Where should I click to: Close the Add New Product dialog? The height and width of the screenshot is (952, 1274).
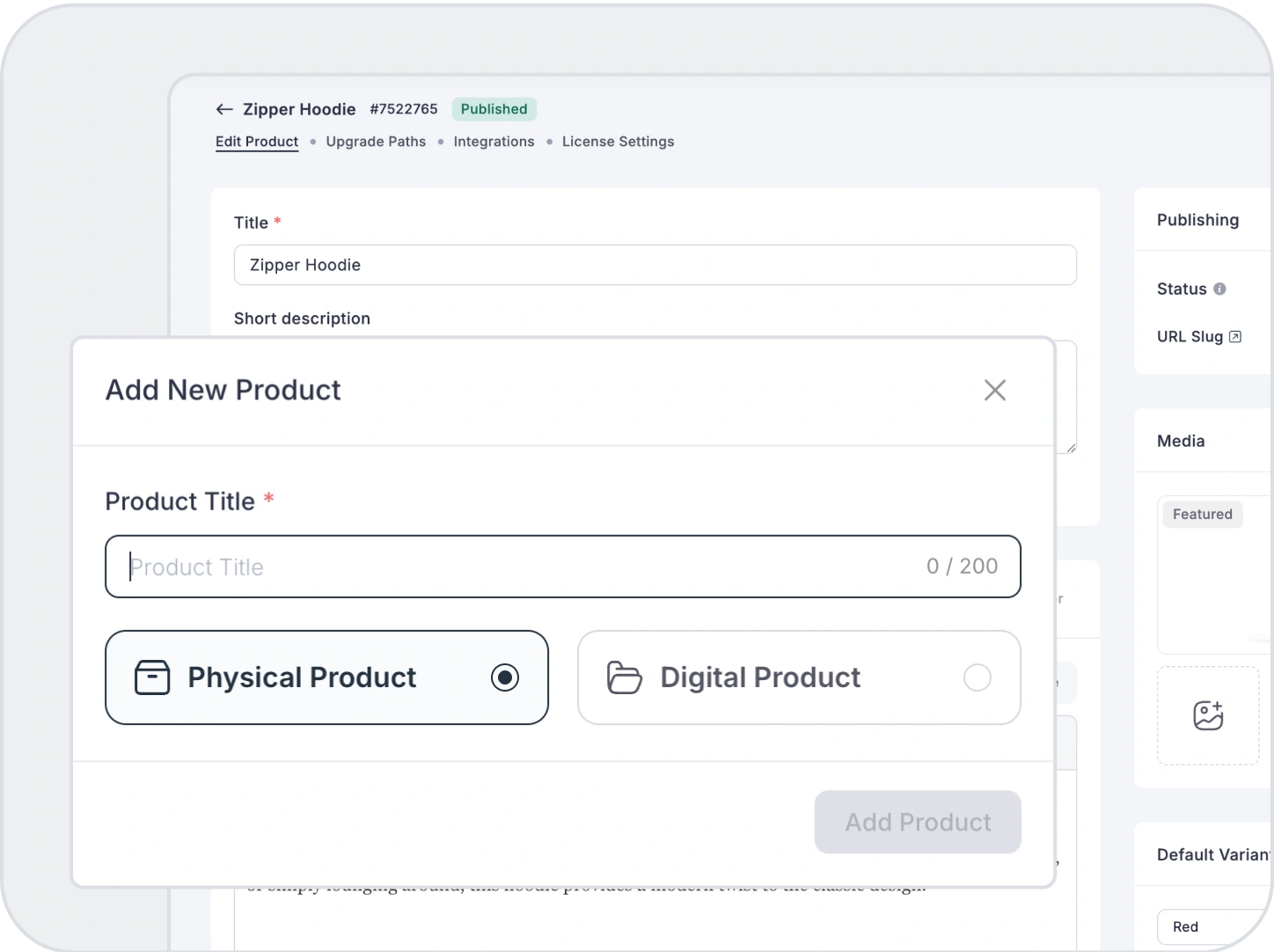click(x=994, y=390)
